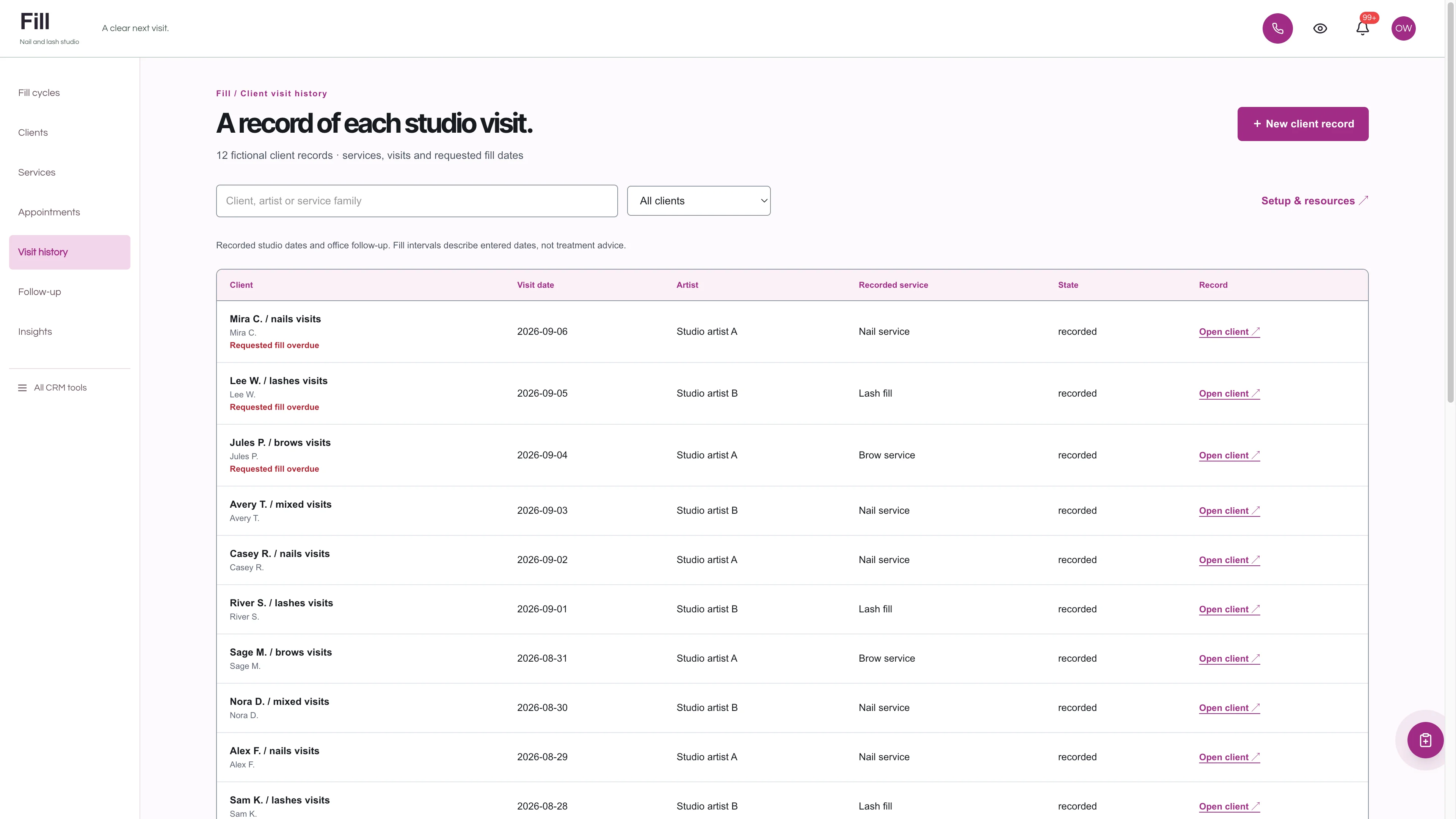Open Follow-up in sidebar

[69, 292]
